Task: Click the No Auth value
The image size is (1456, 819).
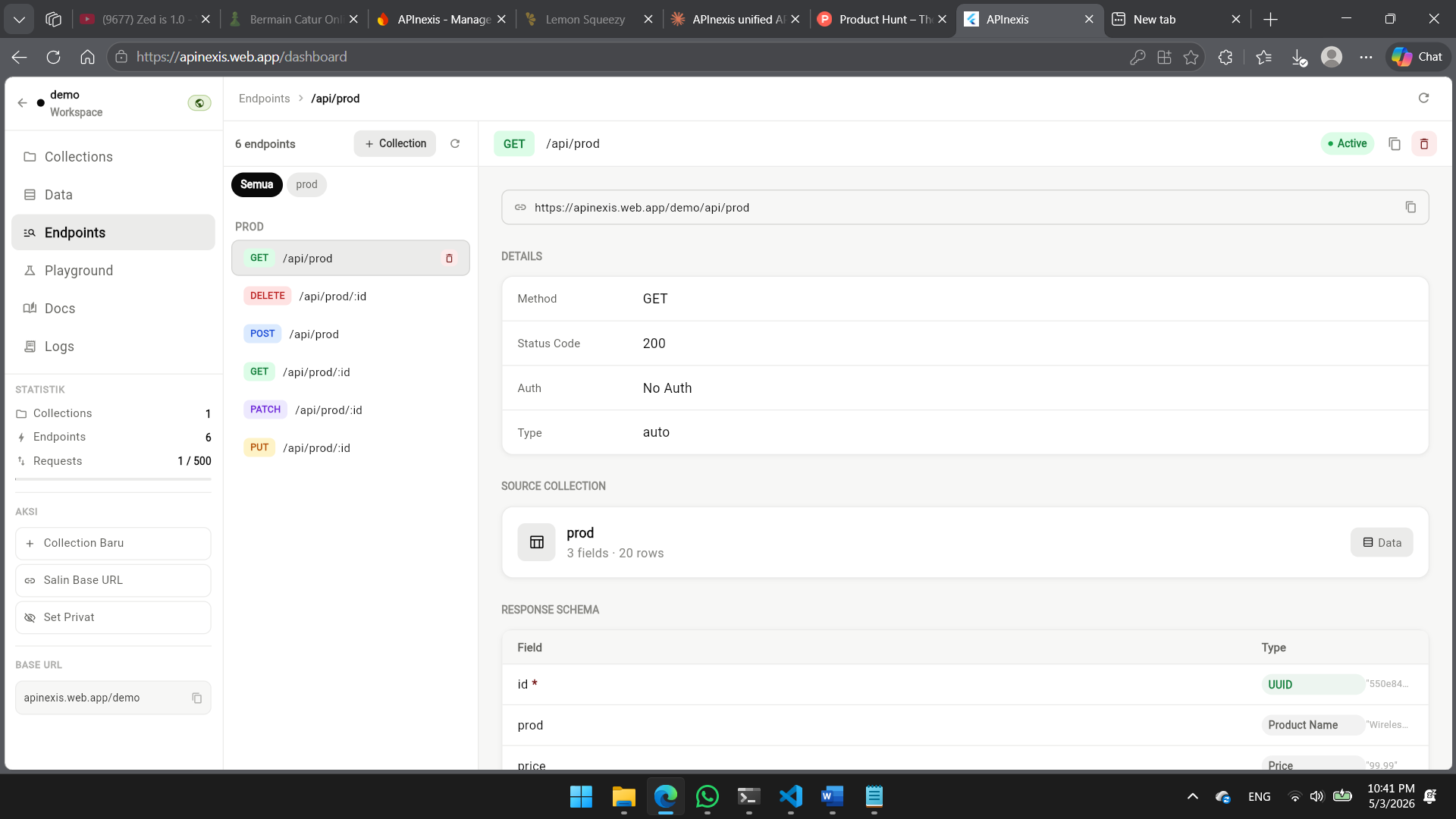Action: pos(667,388)
